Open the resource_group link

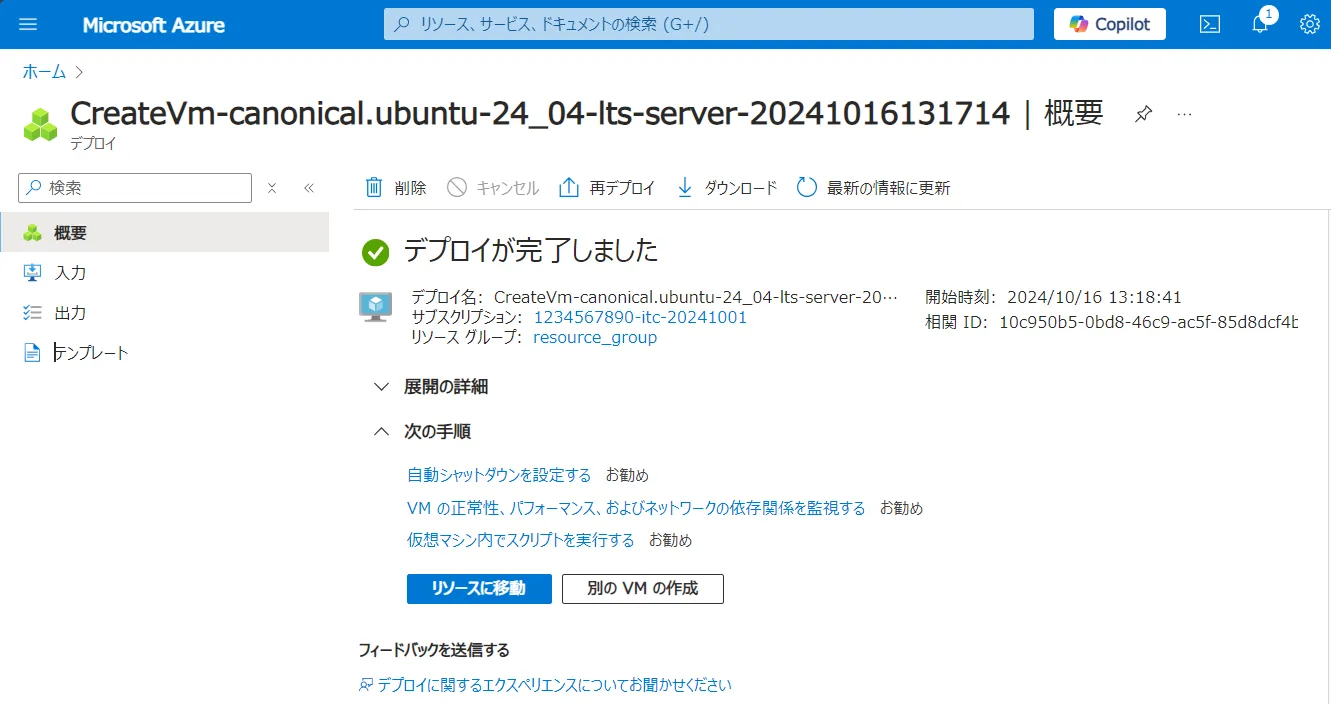point(595,338)
